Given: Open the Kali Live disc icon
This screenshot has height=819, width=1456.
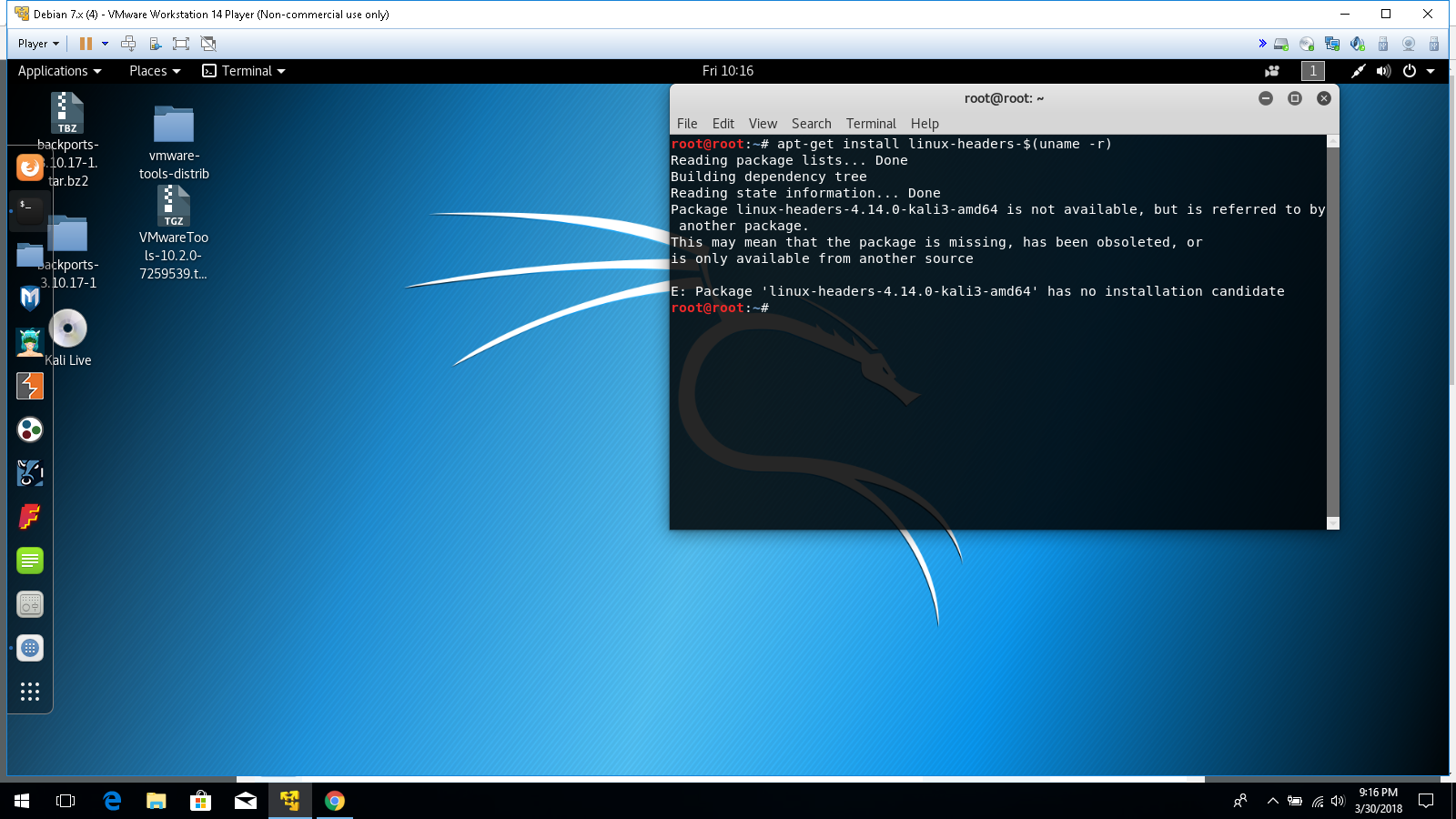Looking at the screenshot, I should point(68,329).
